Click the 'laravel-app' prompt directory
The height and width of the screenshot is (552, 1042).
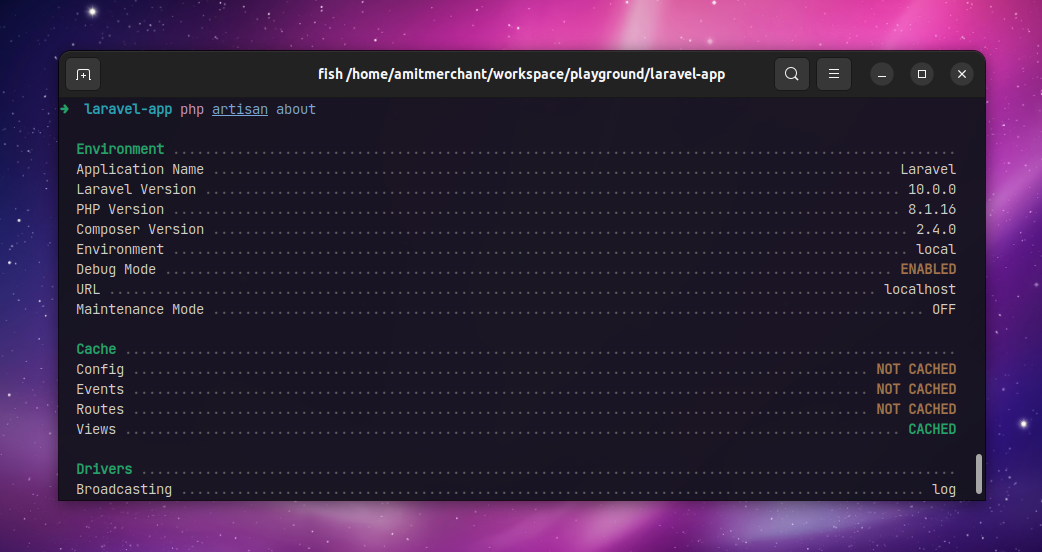click(128, 110)
